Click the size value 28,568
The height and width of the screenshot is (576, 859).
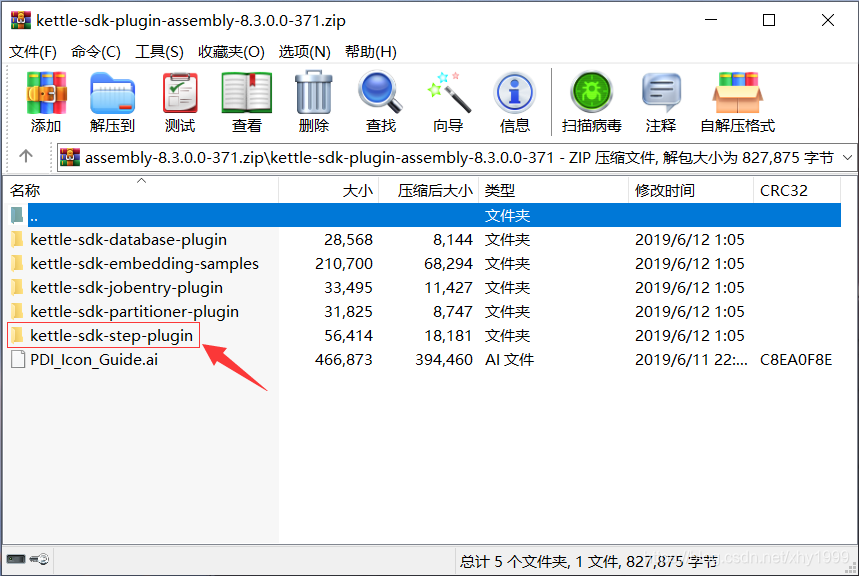[348, 239]
